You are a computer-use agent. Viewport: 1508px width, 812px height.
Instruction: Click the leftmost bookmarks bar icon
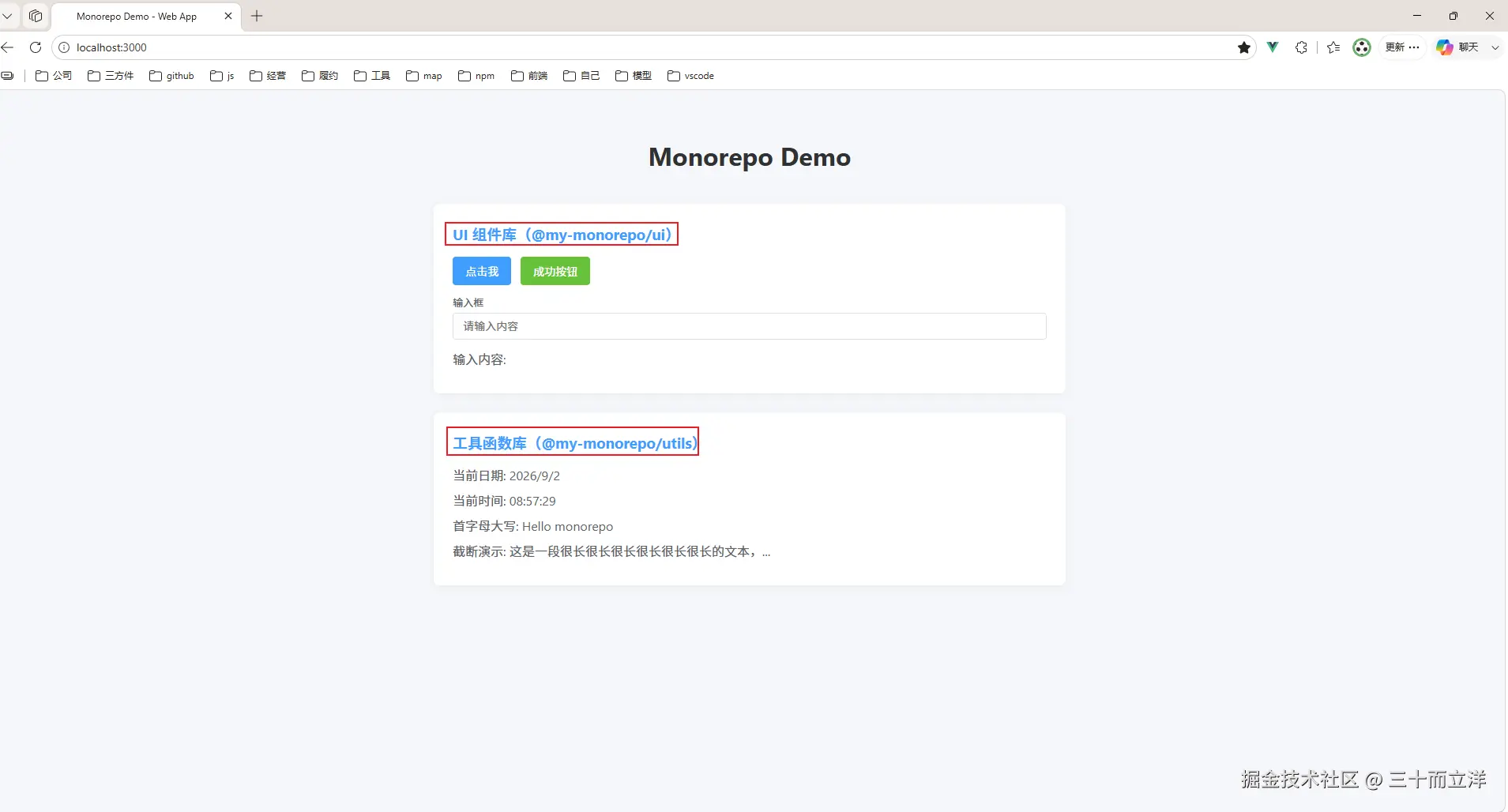[8, 76]
